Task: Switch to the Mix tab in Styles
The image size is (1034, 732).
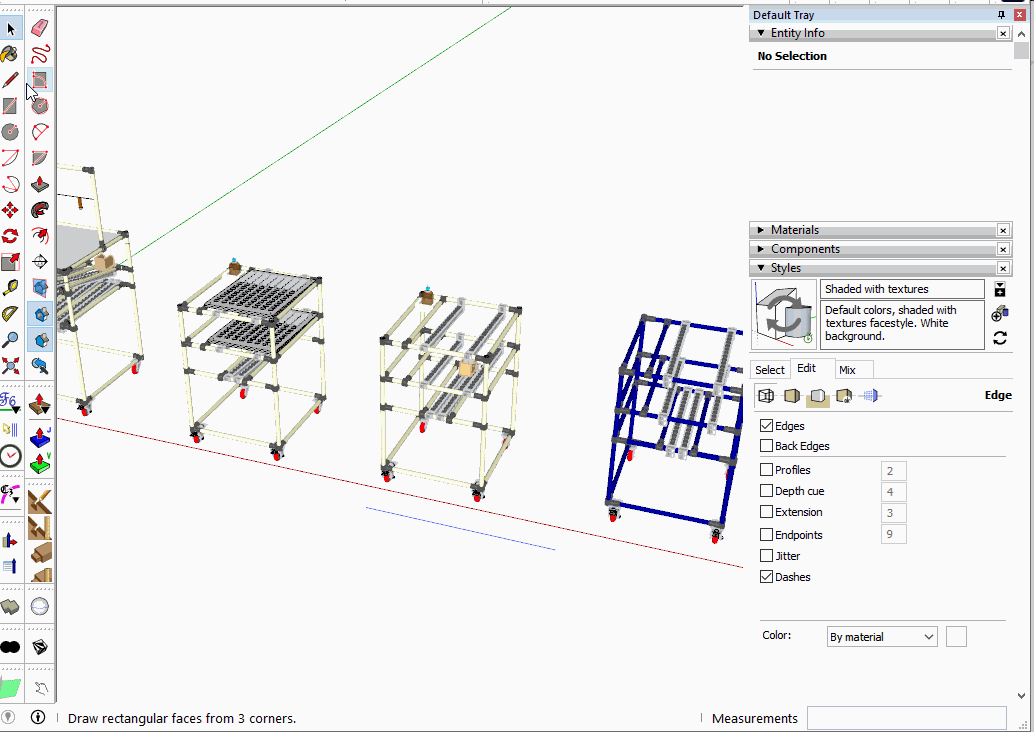Action: click(x=847, y=370)
